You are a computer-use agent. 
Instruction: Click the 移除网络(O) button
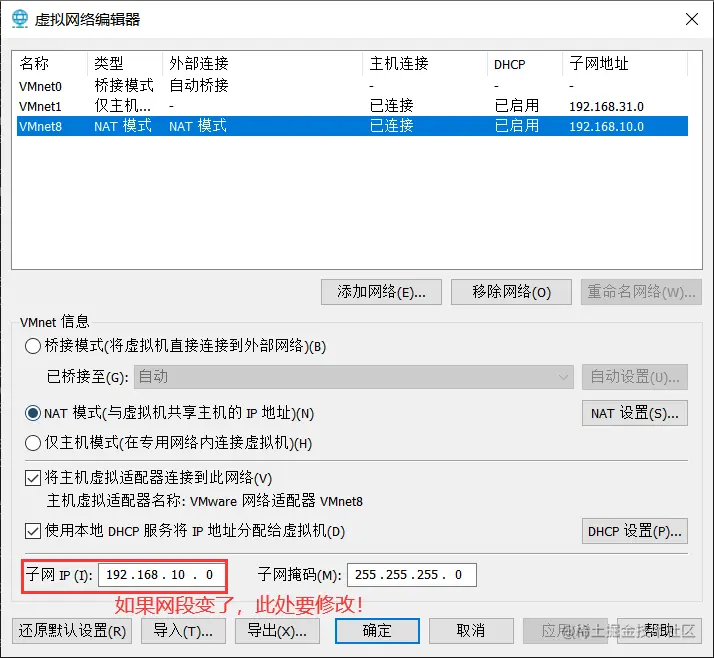pos(511,292)
